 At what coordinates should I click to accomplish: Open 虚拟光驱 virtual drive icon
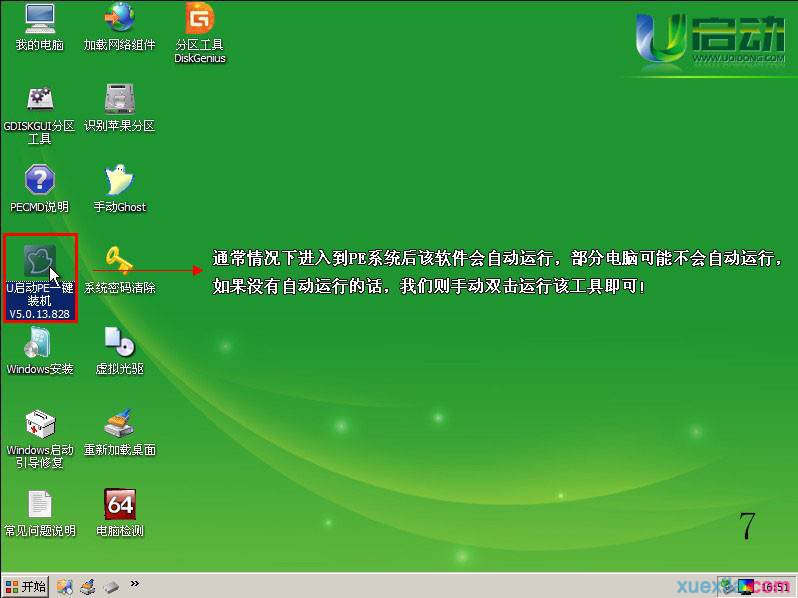point(119,342)
